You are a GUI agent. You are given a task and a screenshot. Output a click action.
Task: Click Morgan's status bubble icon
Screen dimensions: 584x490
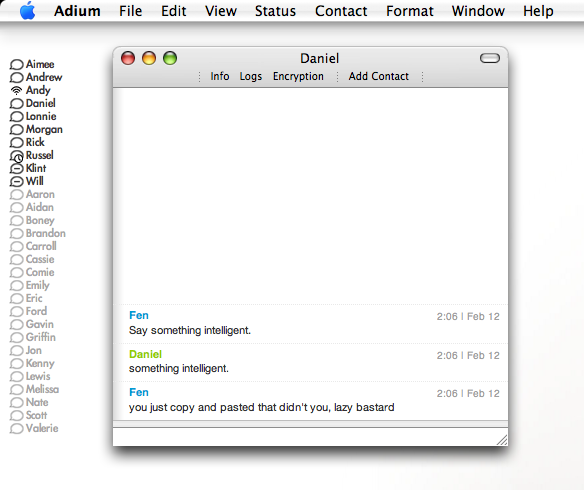pos(16,130)
